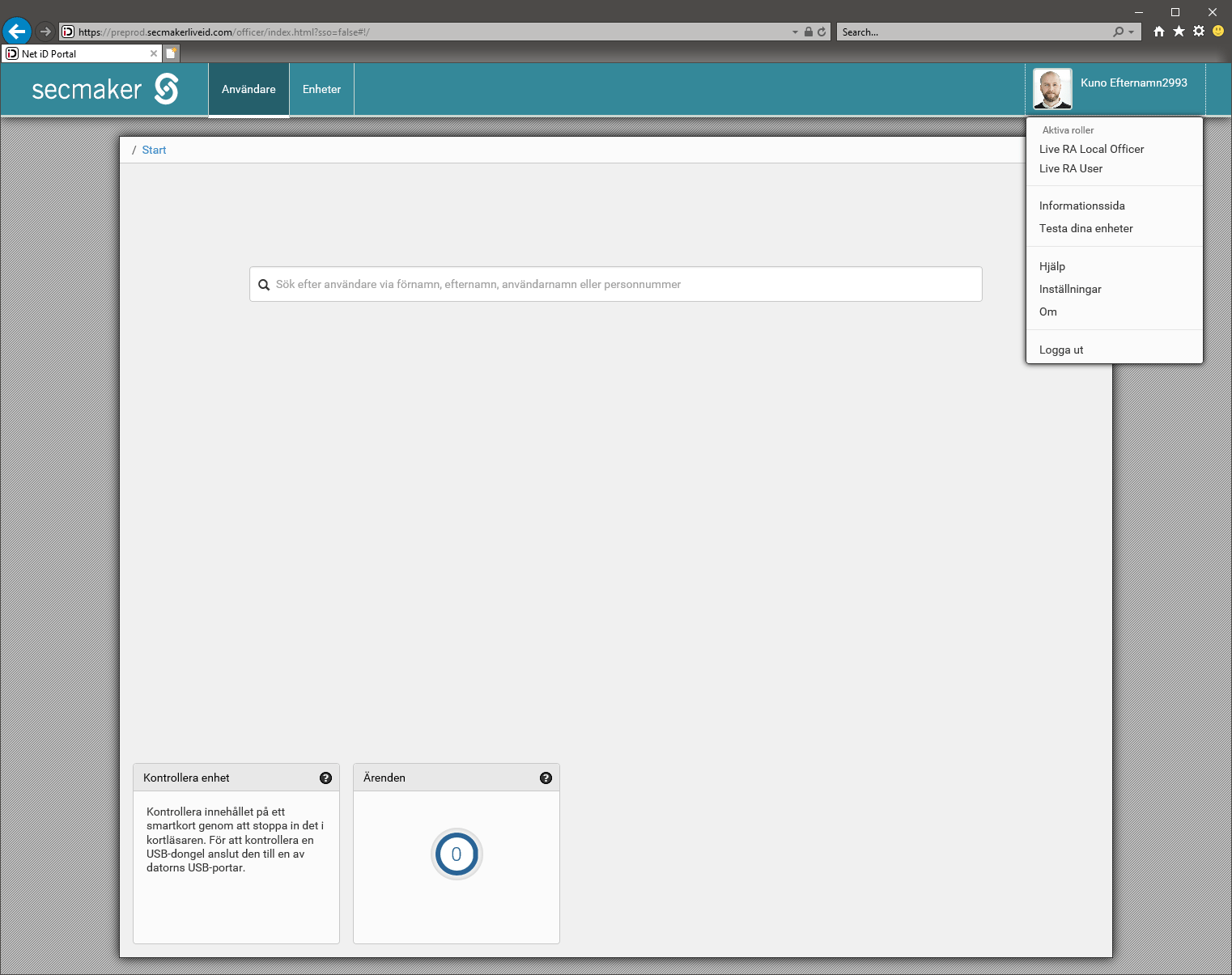Viewport: 1232px width, 975px height.
Task: Click the Secmaker logo
Action: click(105, 89)
